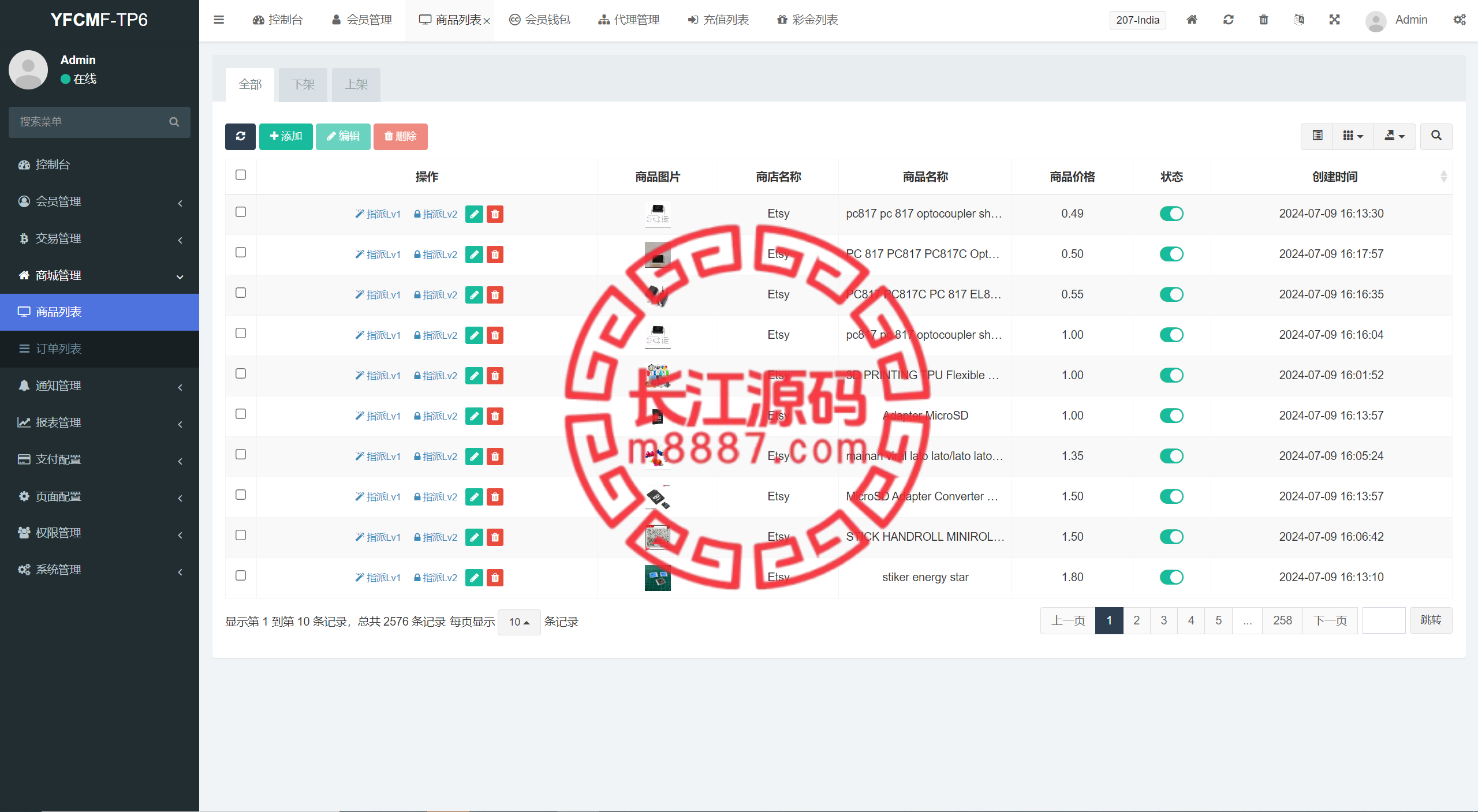This screenshot has height=812, width=1478.
Task: Open 控制台 in the sidebar
Action: click(x=99, y=164)
